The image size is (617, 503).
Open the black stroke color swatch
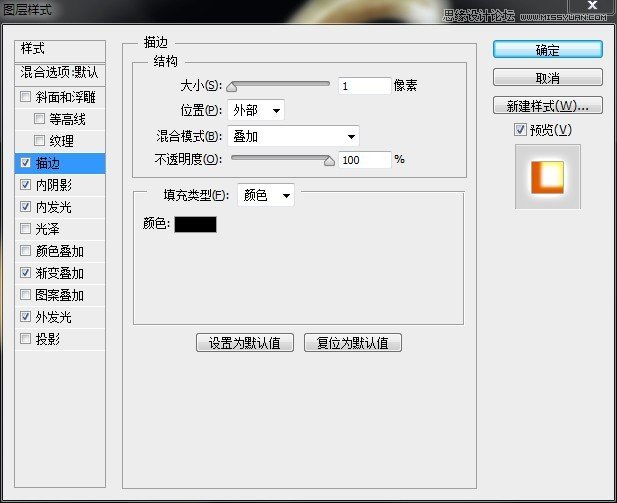195,224
